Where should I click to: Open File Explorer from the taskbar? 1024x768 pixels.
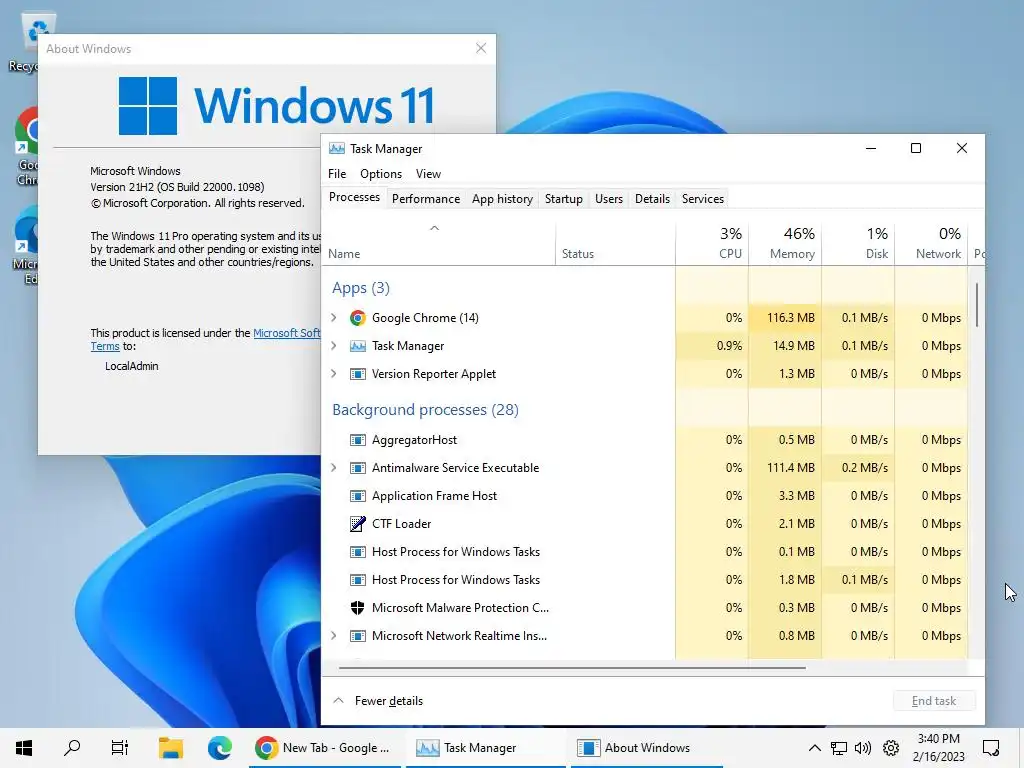[170, 748]
